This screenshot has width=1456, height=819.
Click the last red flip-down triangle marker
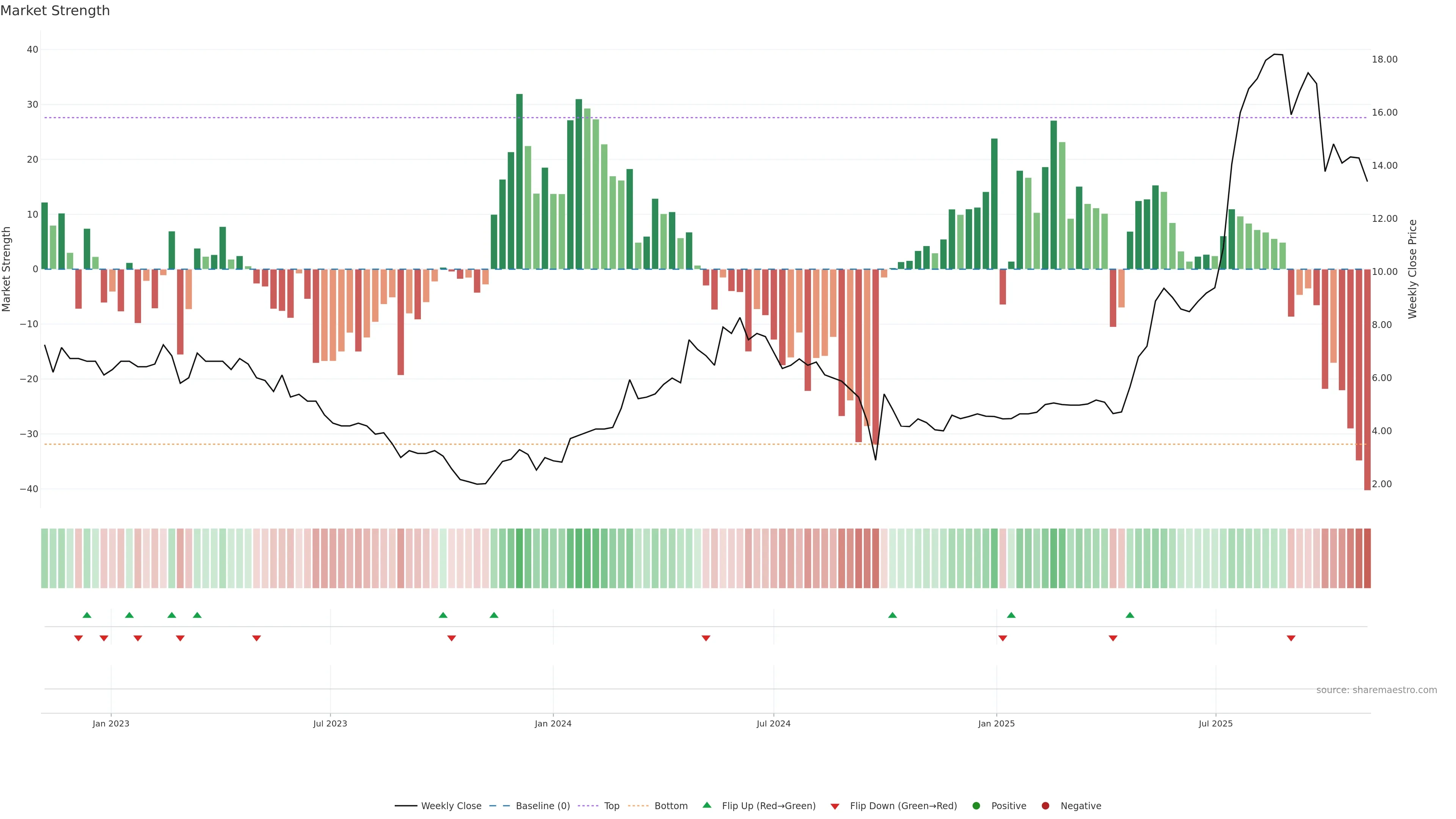[1291, 638]
